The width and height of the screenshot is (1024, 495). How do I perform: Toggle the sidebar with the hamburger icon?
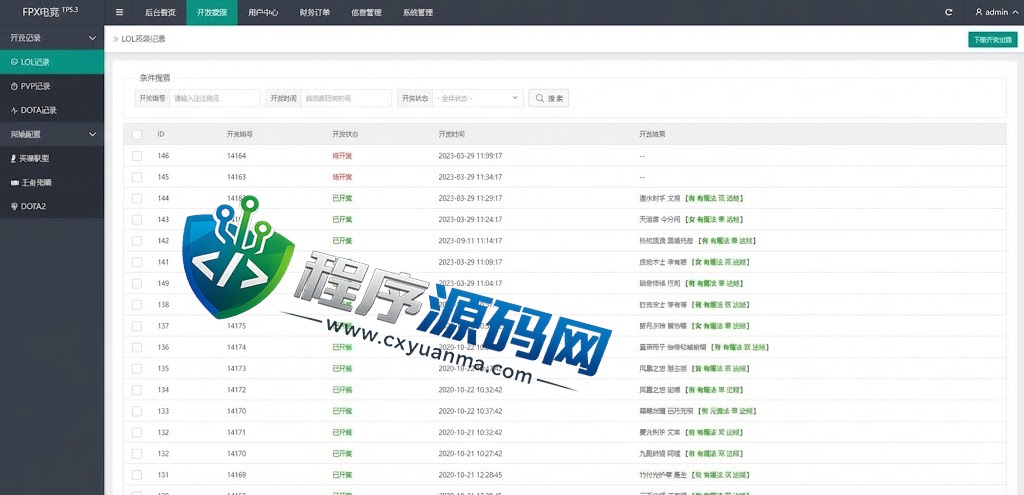pos(119,12)
